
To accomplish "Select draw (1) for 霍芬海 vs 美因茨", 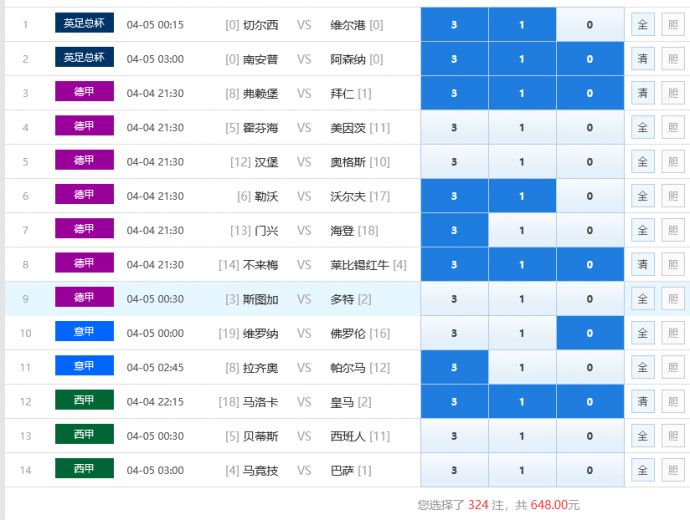I will (522, 128).
